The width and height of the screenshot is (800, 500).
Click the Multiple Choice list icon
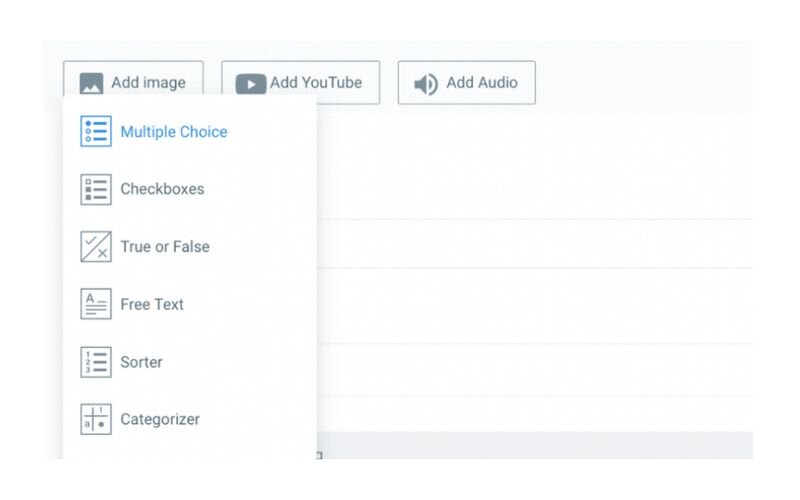pyautogui.click(x=96, y=131)
